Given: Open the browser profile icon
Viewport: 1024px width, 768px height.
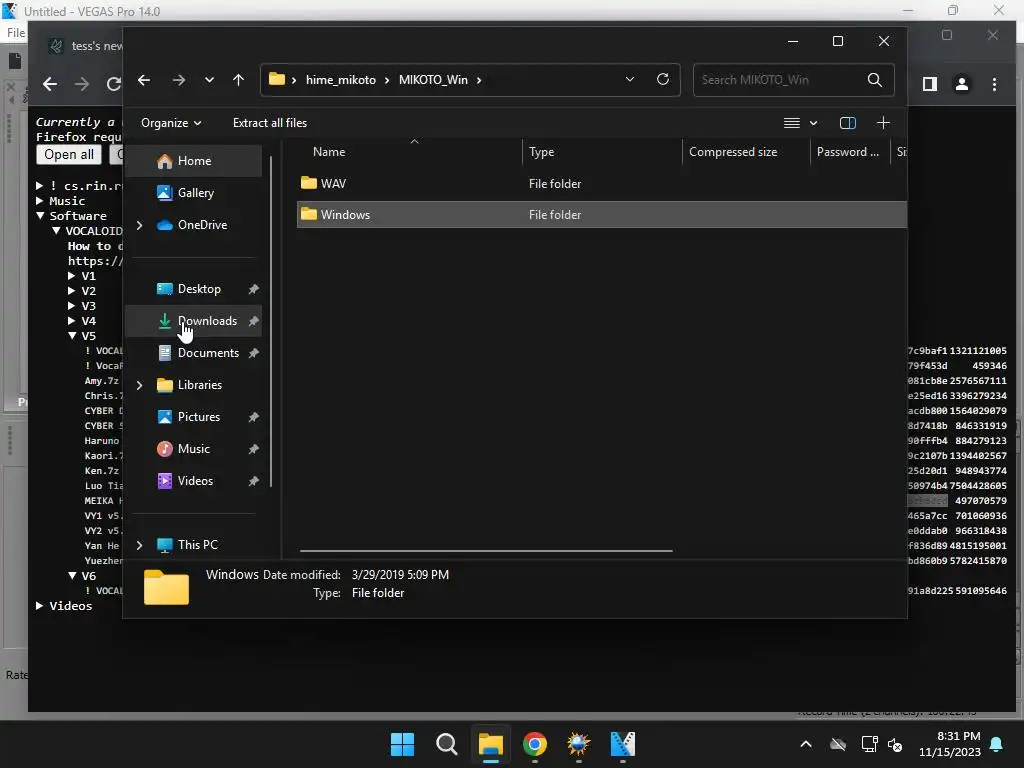Looking at the screenshot, I should (962, 84).
